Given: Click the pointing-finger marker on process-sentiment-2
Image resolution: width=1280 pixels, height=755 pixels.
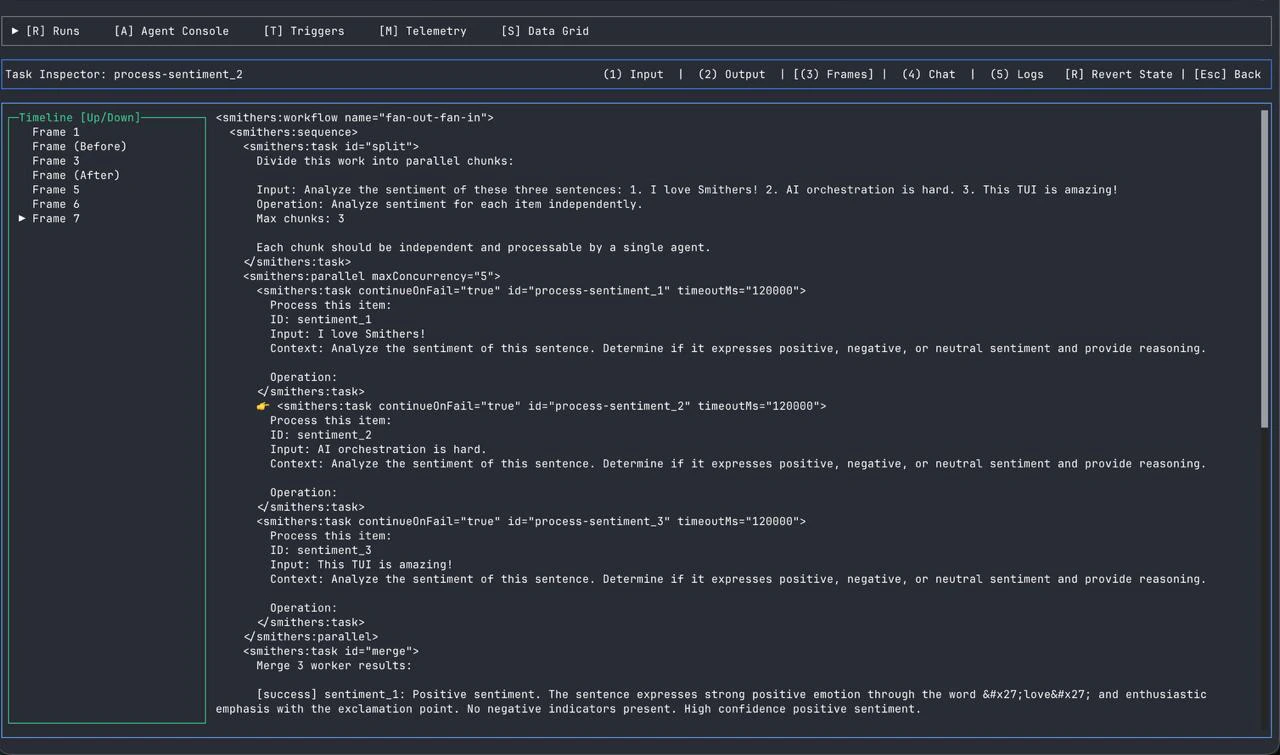Looking at the screenshot, I should point(262,406).
